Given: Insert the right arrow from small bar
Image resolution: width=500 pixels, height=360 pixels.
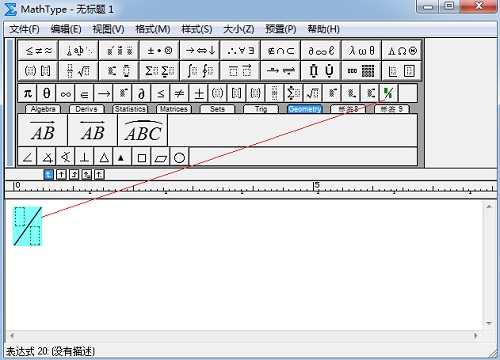Looking at the screenshot, I should pyautogui.click(x=103, y=93).
